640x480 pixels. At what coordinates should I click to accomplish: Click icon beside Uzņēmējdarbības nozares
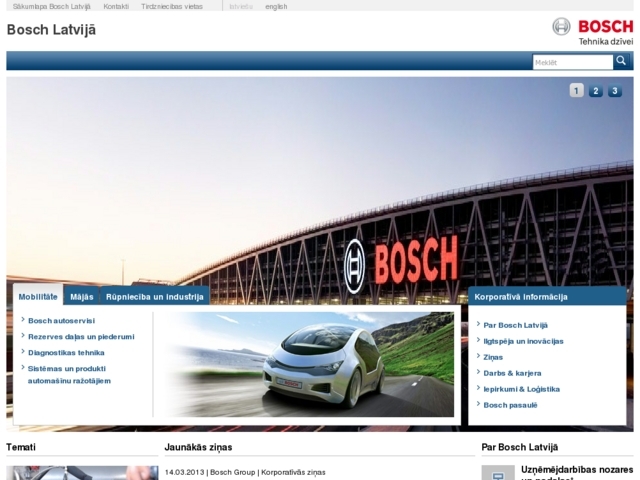point(498,473)
